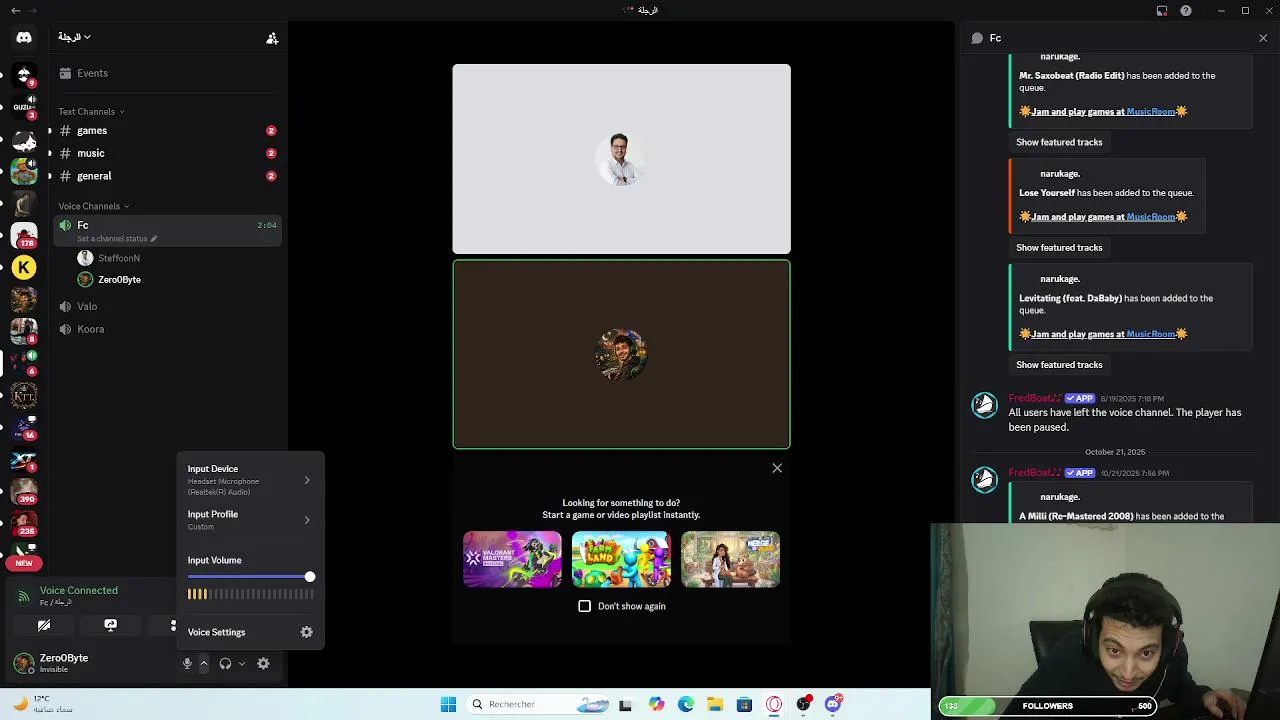Open MusicRoom link in Levitating message

click(1150, 334)
